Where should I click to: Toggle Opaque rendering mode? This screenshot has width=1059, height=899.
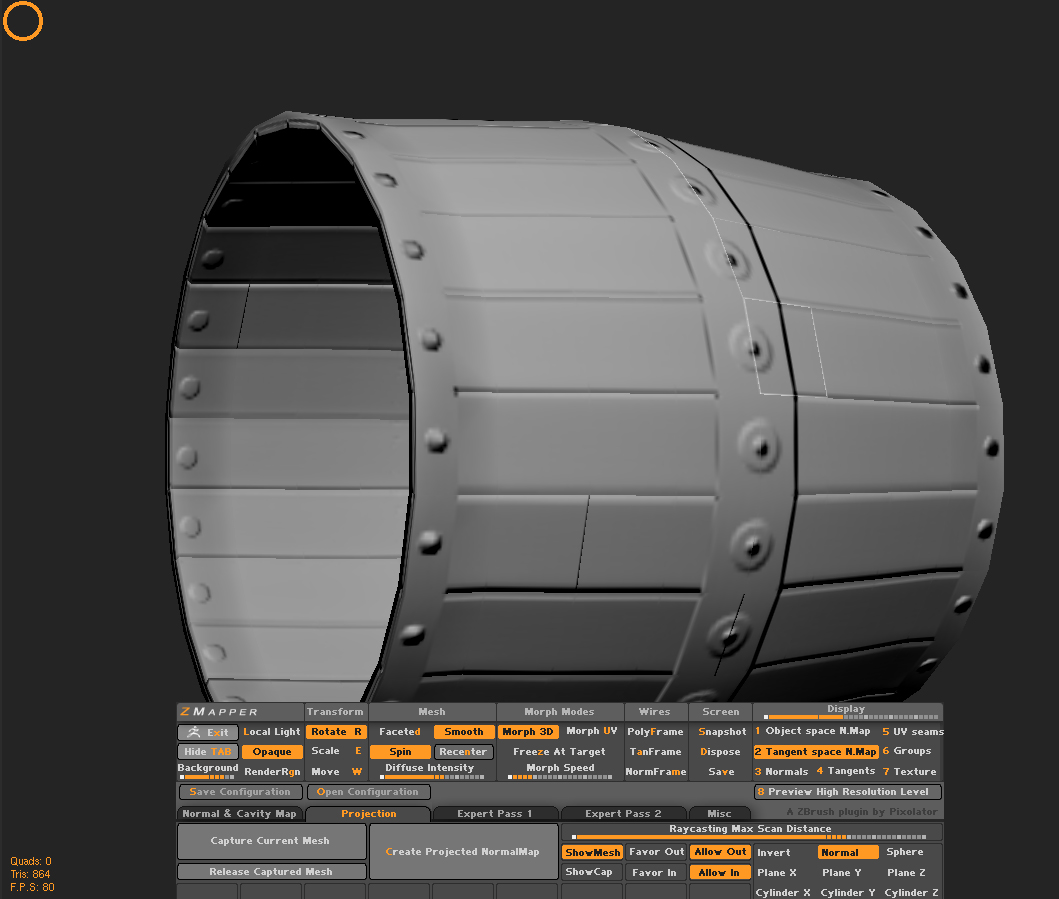pos(271,751)
